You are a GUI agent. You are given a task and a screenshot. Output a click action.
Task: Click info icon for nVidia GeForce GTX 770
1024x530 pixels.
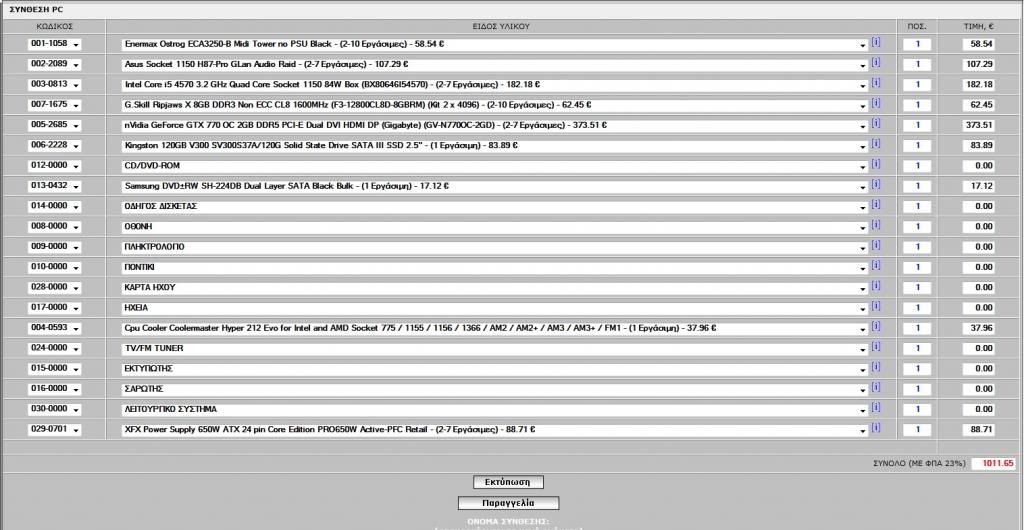point(876,124)
